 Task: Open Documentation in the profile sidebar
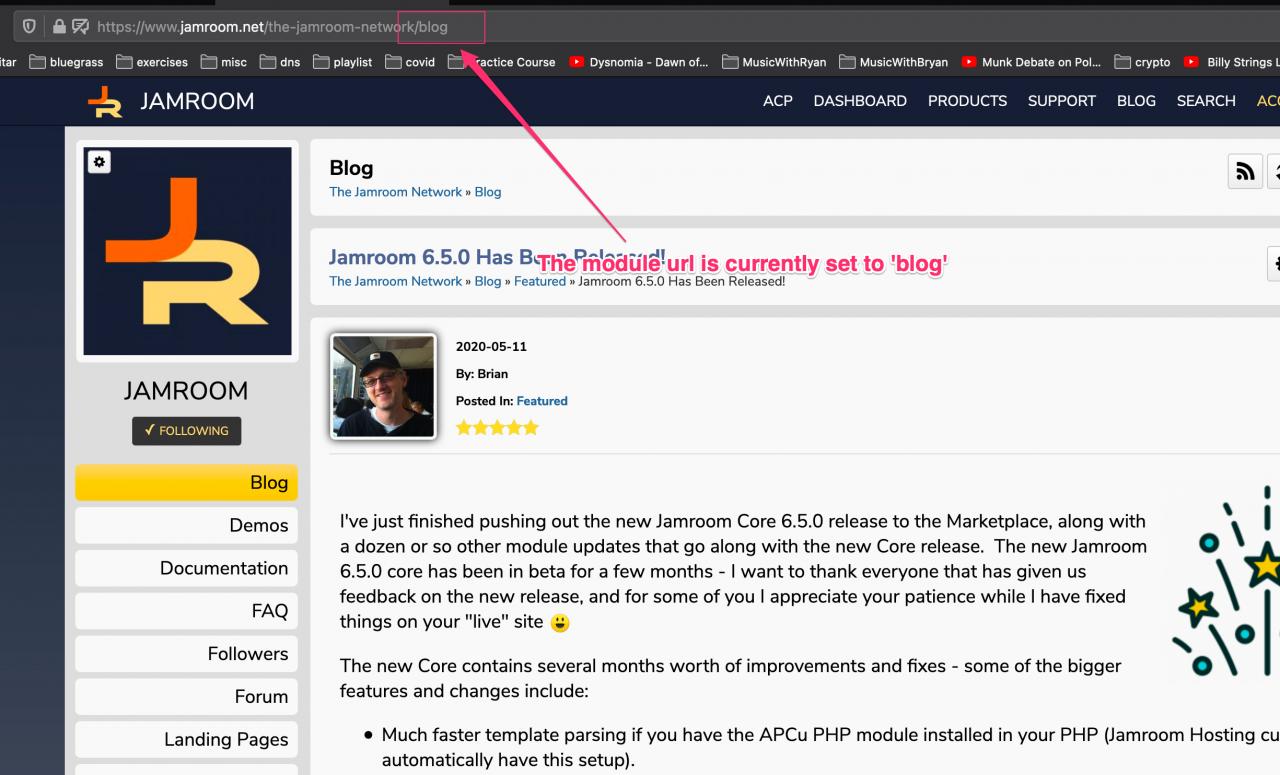(186, 568)
